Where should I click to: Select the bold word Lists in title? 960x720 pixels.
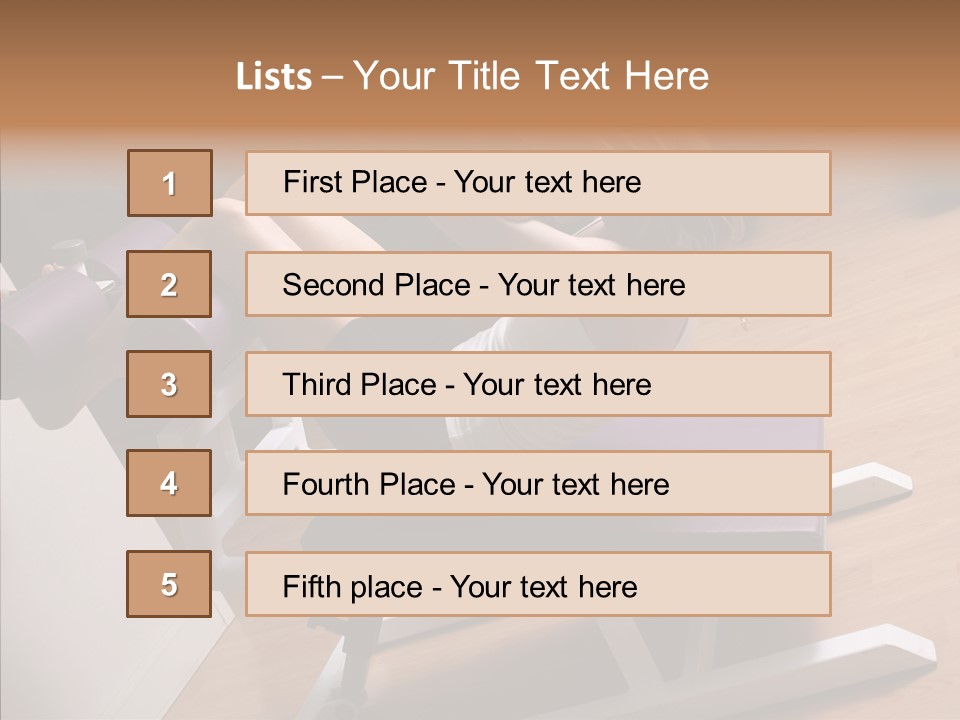274,76
